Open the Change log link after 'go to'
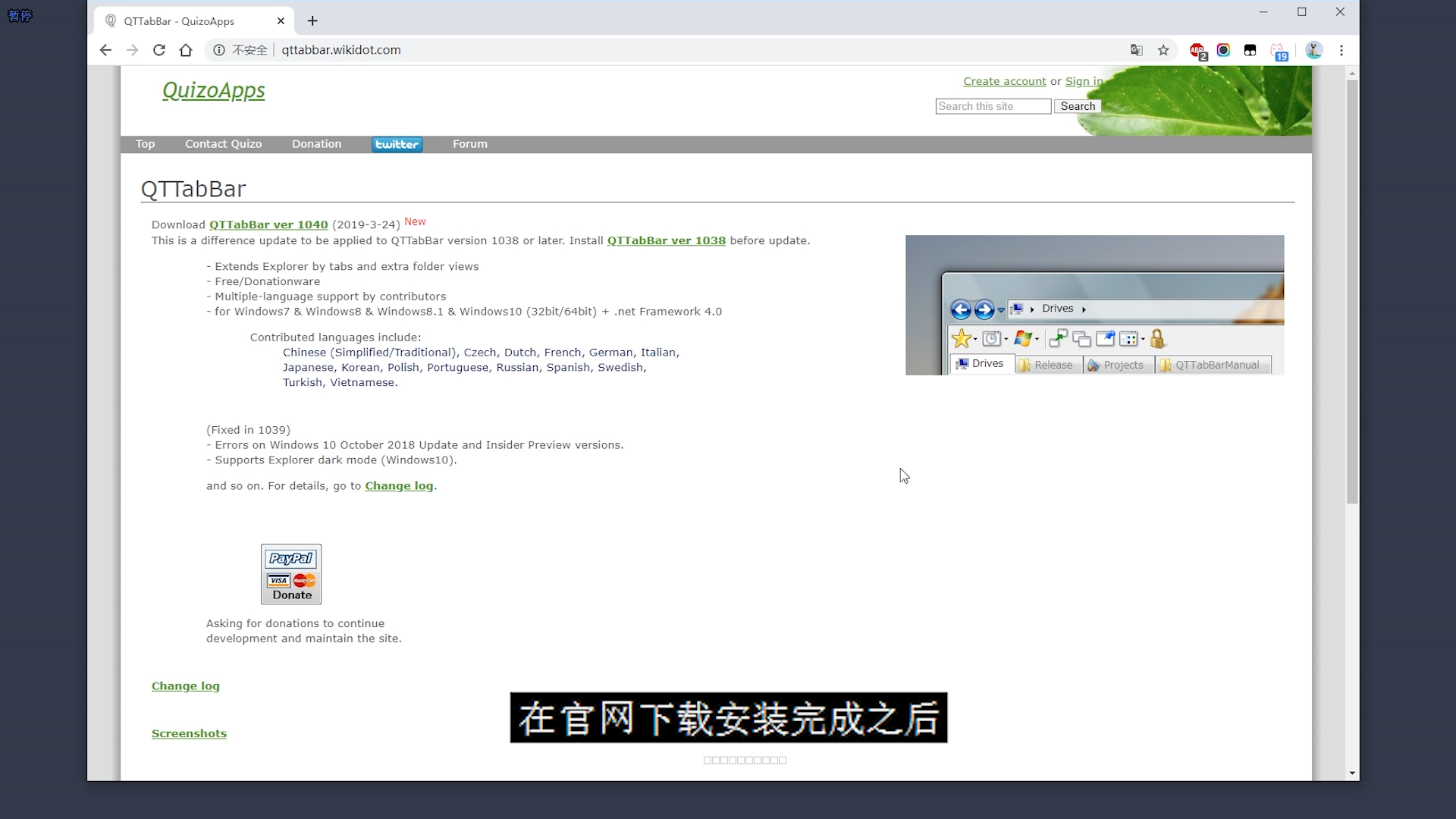The height and width of the screenshot is (819, 1456). [x=399, y=486]
